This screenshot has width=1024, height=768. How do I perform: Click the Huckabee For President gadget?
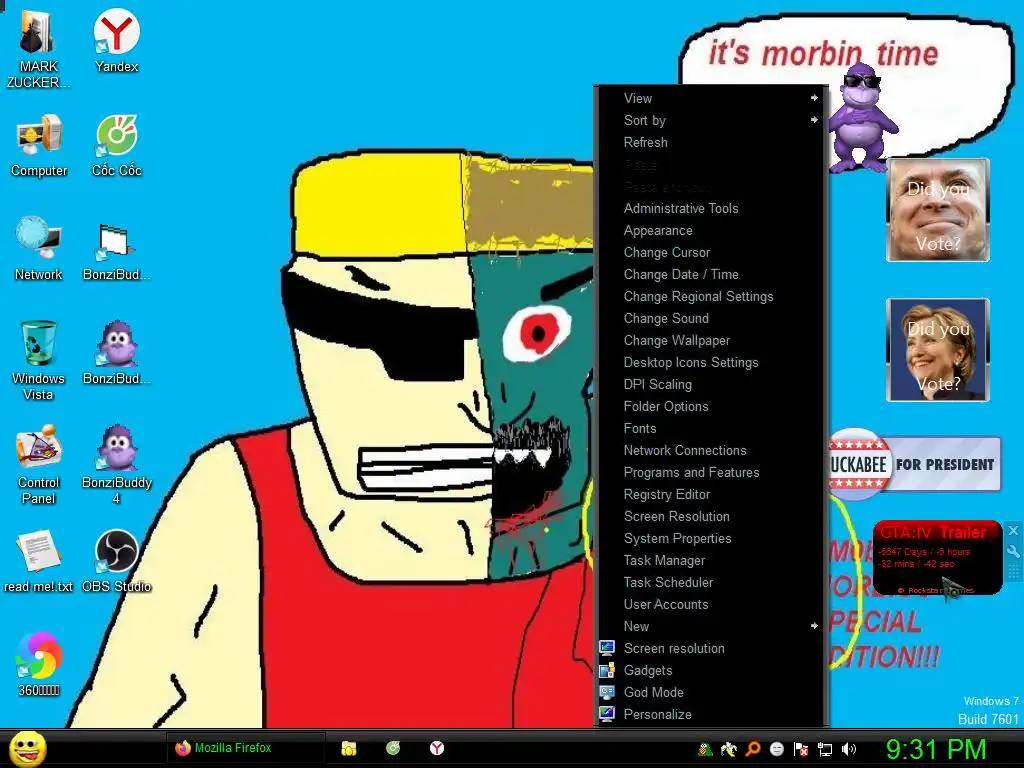pos(914,464)
